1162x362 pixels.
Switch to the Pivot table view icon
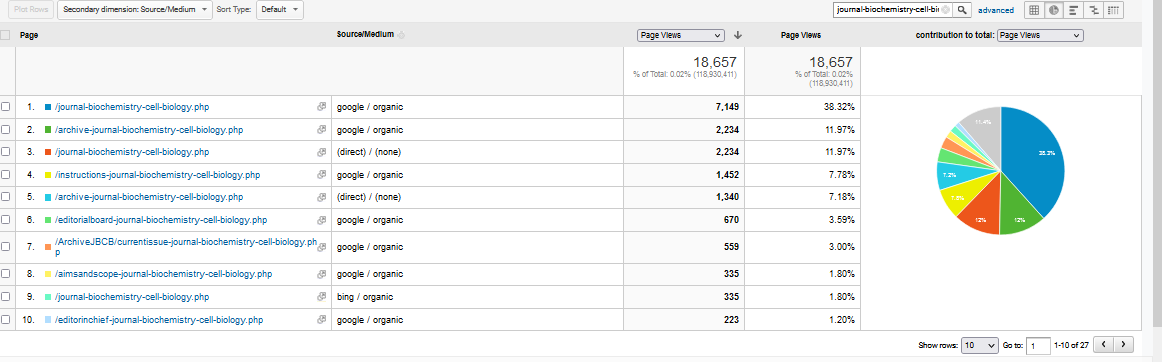(1114, 10)
